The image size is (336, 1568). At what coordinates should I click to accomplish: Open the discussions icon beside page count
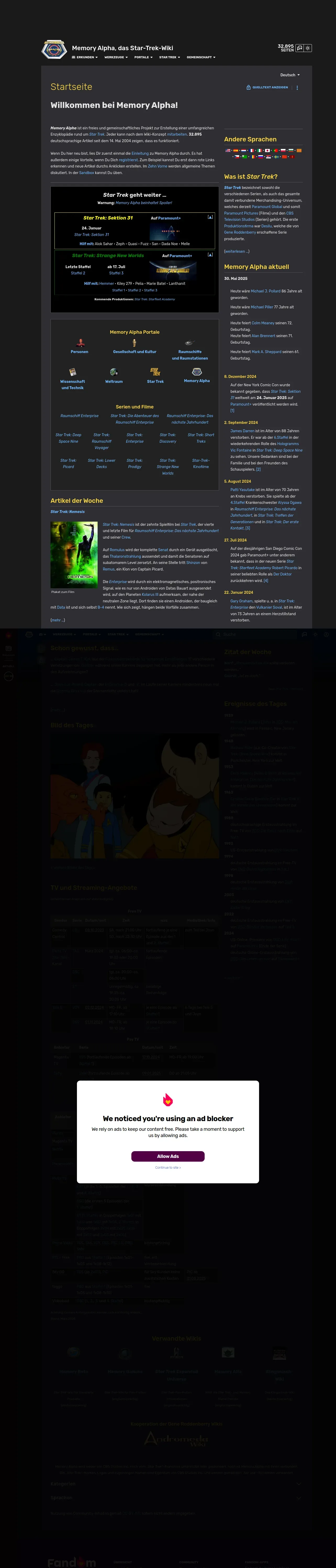[x=299, y=48]
